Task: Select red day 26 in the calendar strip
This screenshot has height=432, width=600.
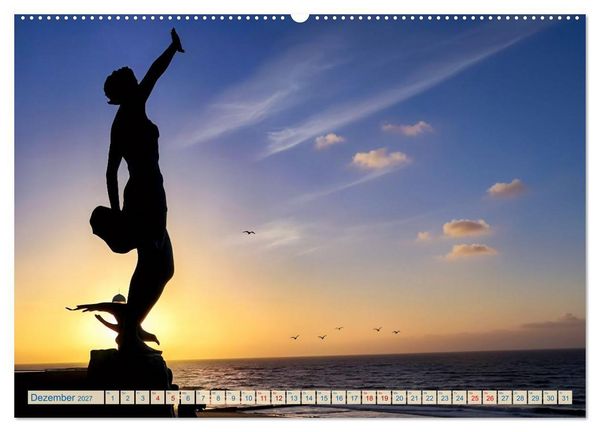Action: click(x=490, y=397)
